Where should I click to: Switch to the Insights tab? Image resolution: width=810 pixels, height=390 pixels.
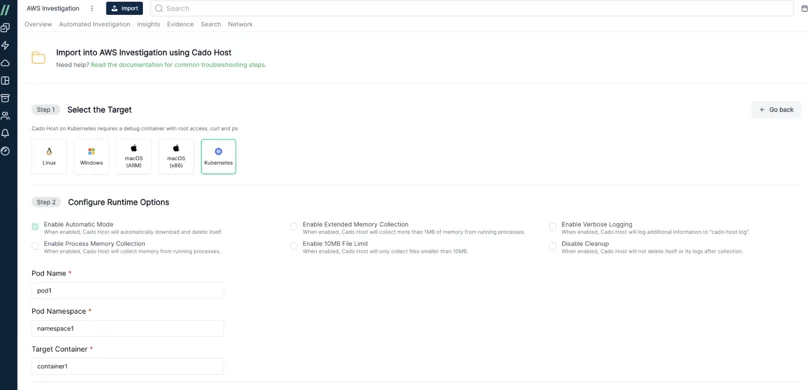pos(148,24)
